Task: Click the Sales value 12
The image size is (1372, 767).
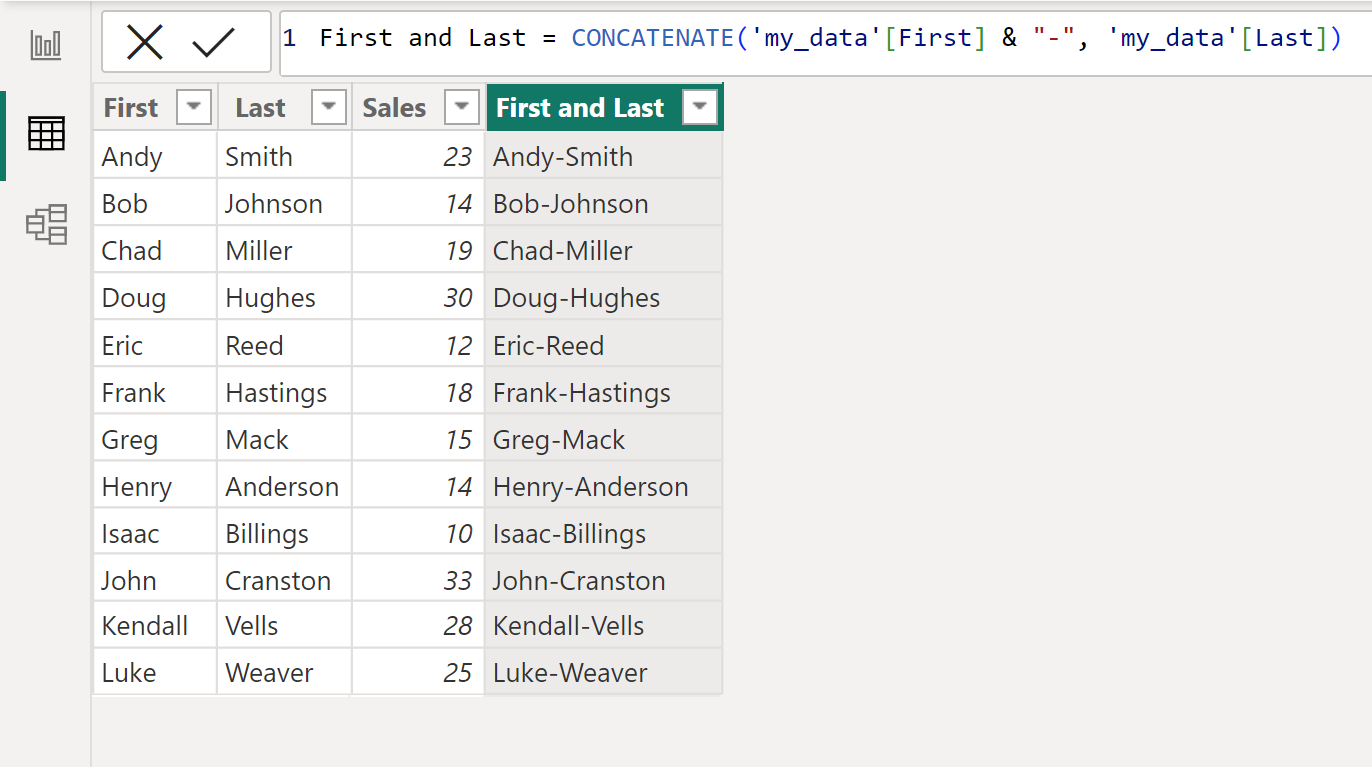Action: 418,345
